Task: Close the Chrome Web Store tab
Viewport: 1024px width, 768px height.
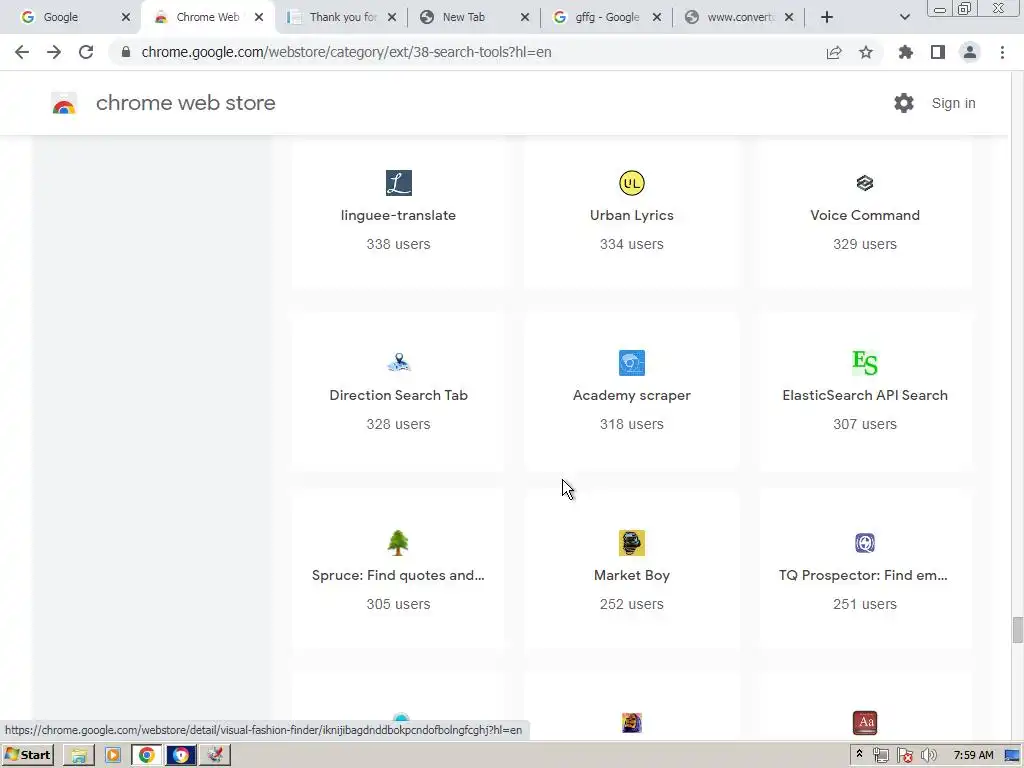Action: [x=259, y=17]
